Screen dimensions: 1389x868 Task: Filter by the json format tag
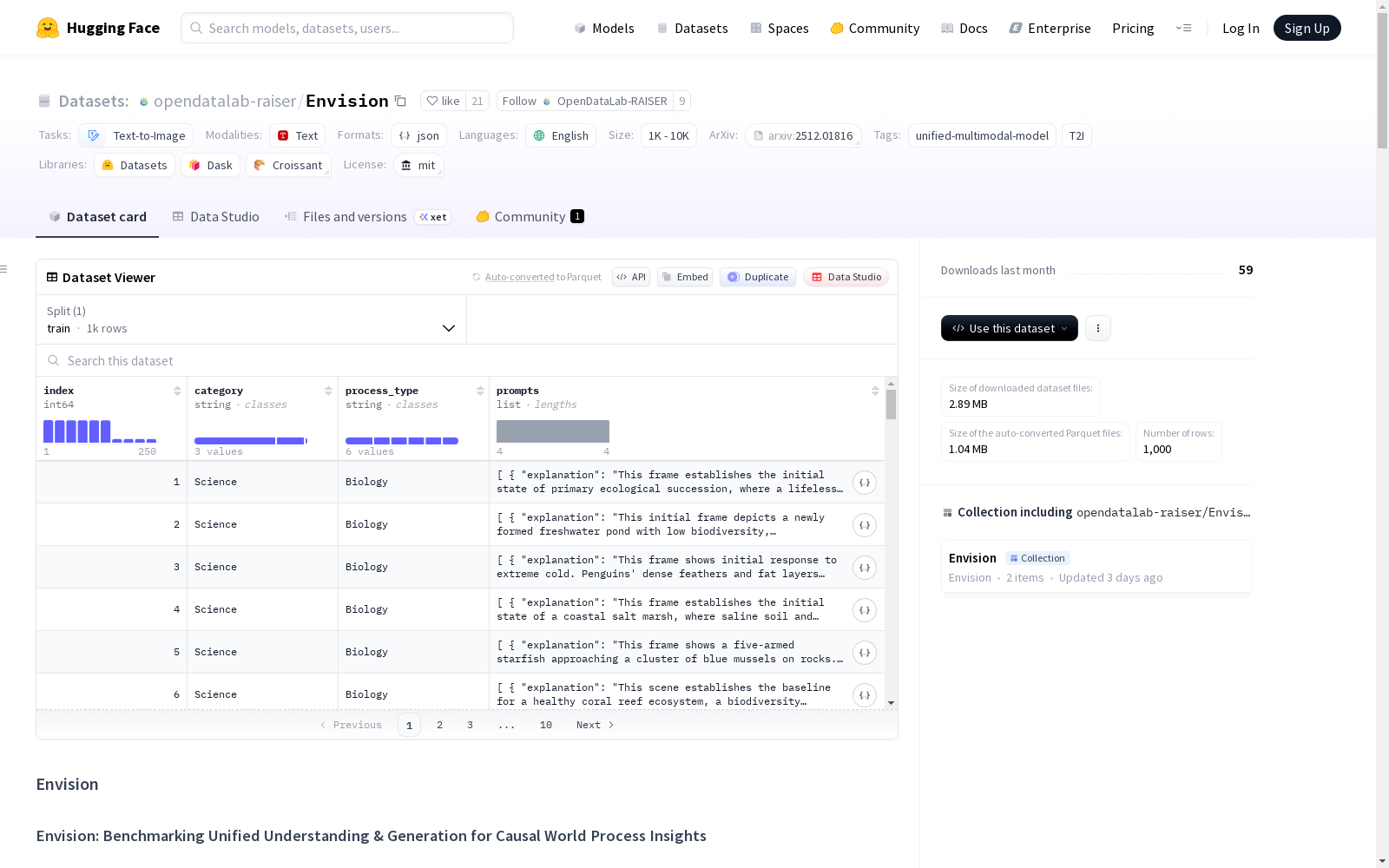pos(419,135)
